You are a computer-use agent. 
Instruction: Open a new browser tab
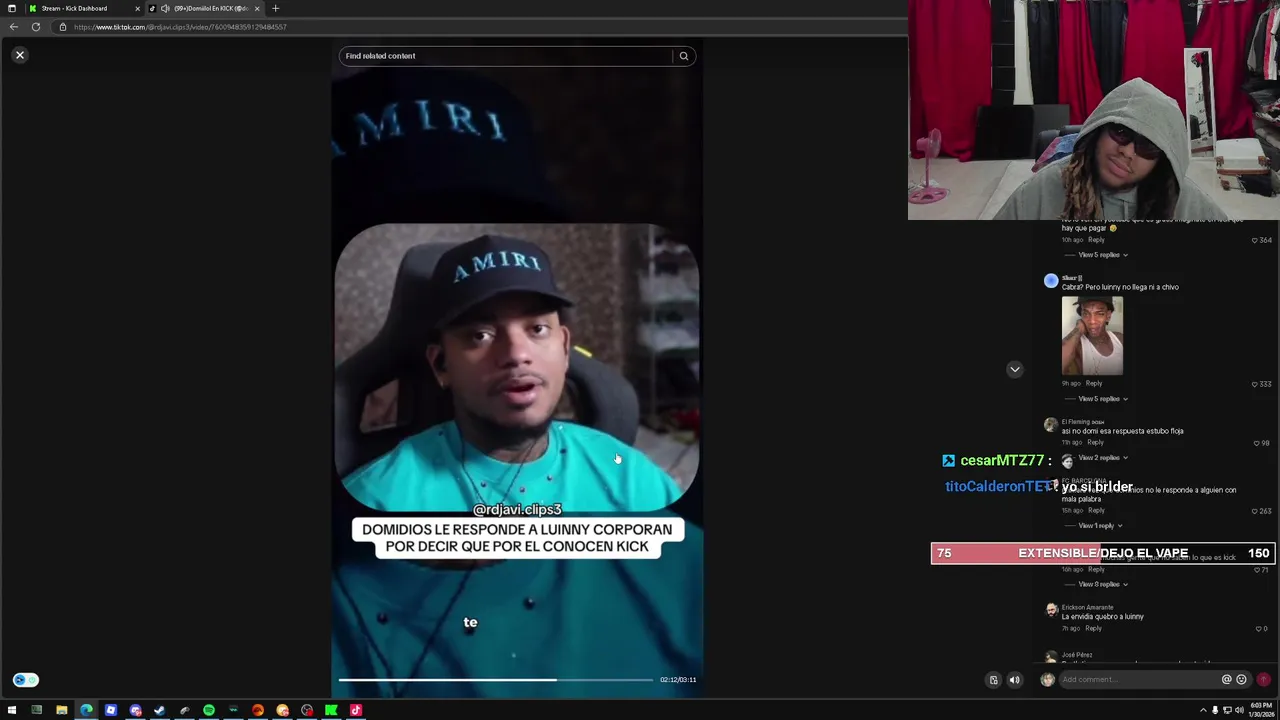pyautogui.click(x=276, y=8)
